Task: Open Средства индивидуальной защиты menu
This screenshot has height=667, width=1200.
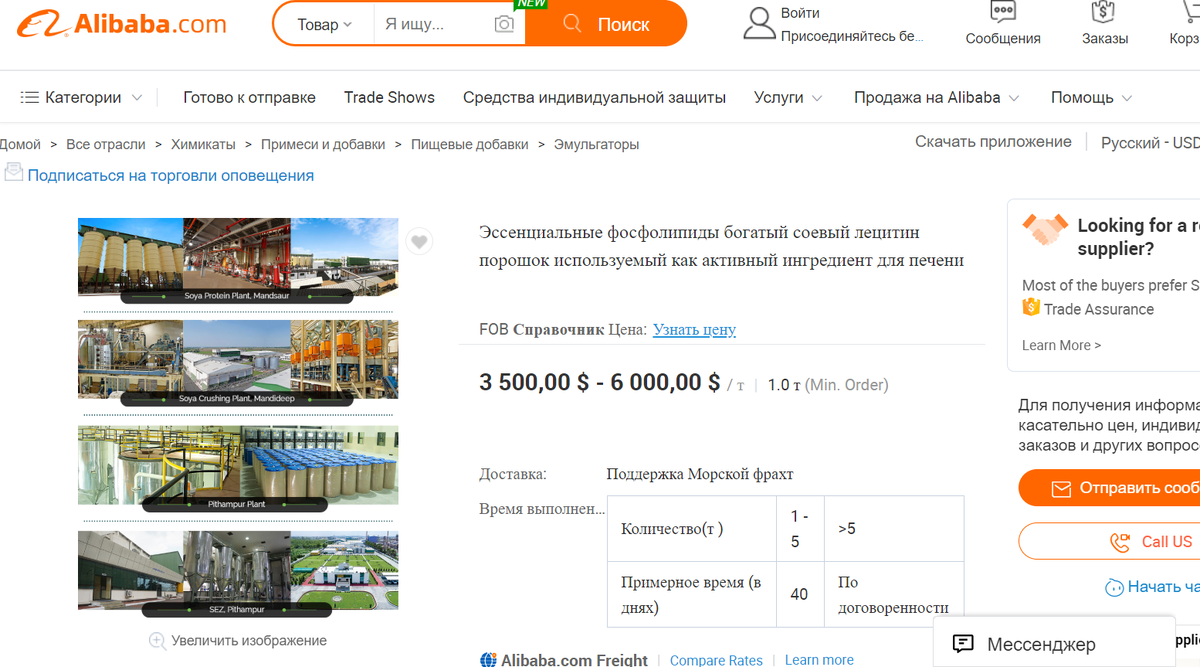Action: pyautogui.click(x=594, y=97)
